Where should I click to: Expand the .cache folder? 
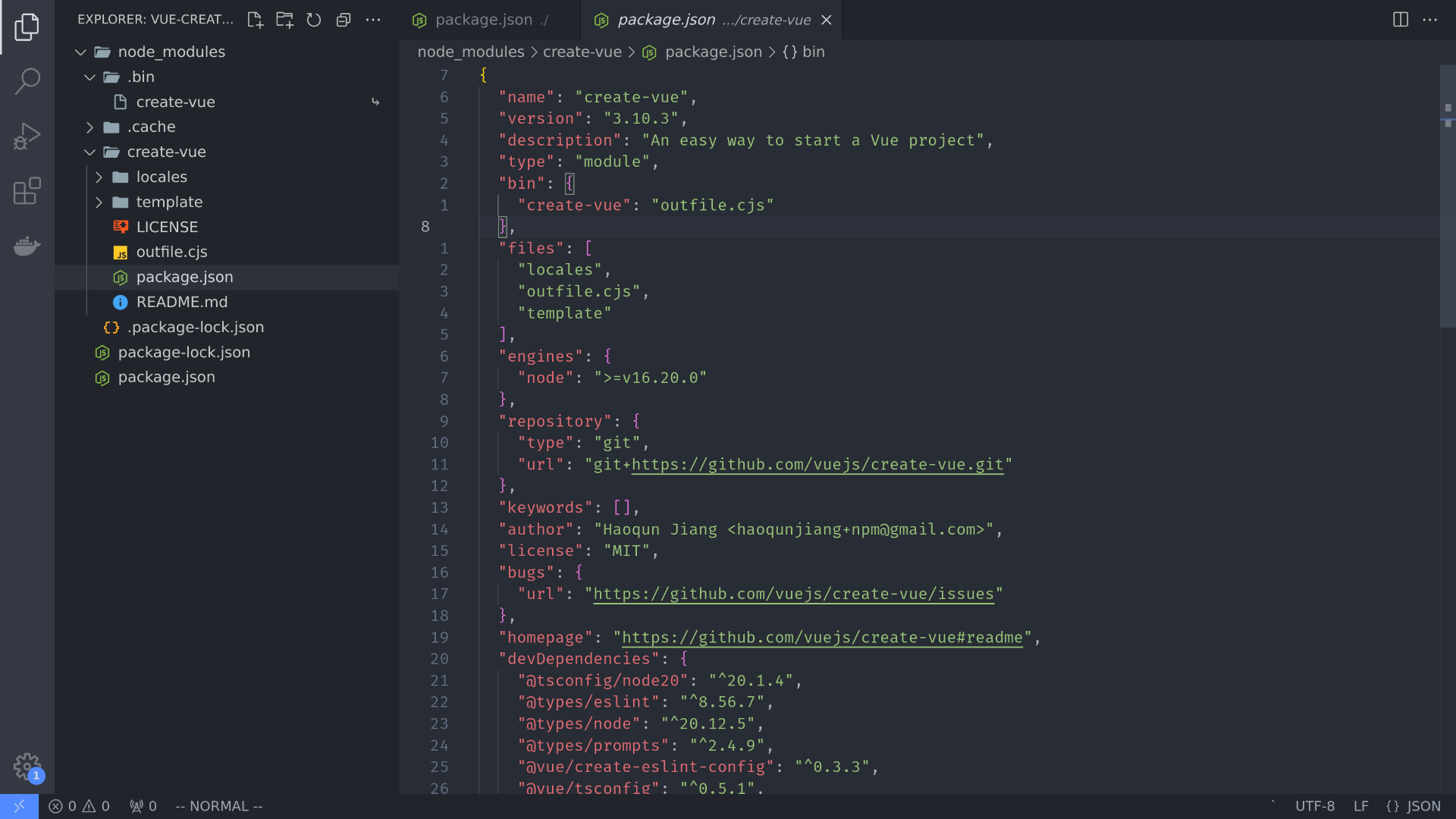pos(89,127)
